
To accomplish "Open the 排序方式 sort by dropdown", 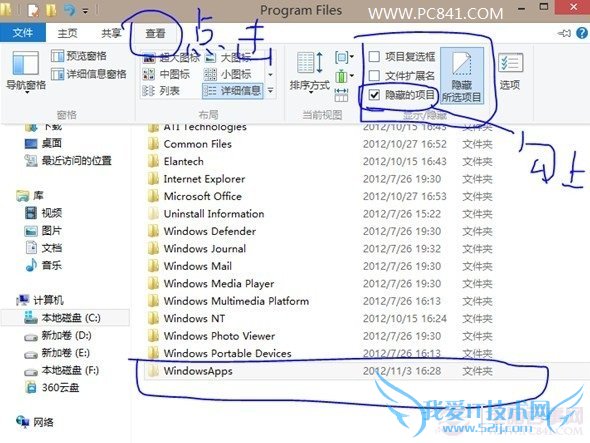I will tap(309, 72).
